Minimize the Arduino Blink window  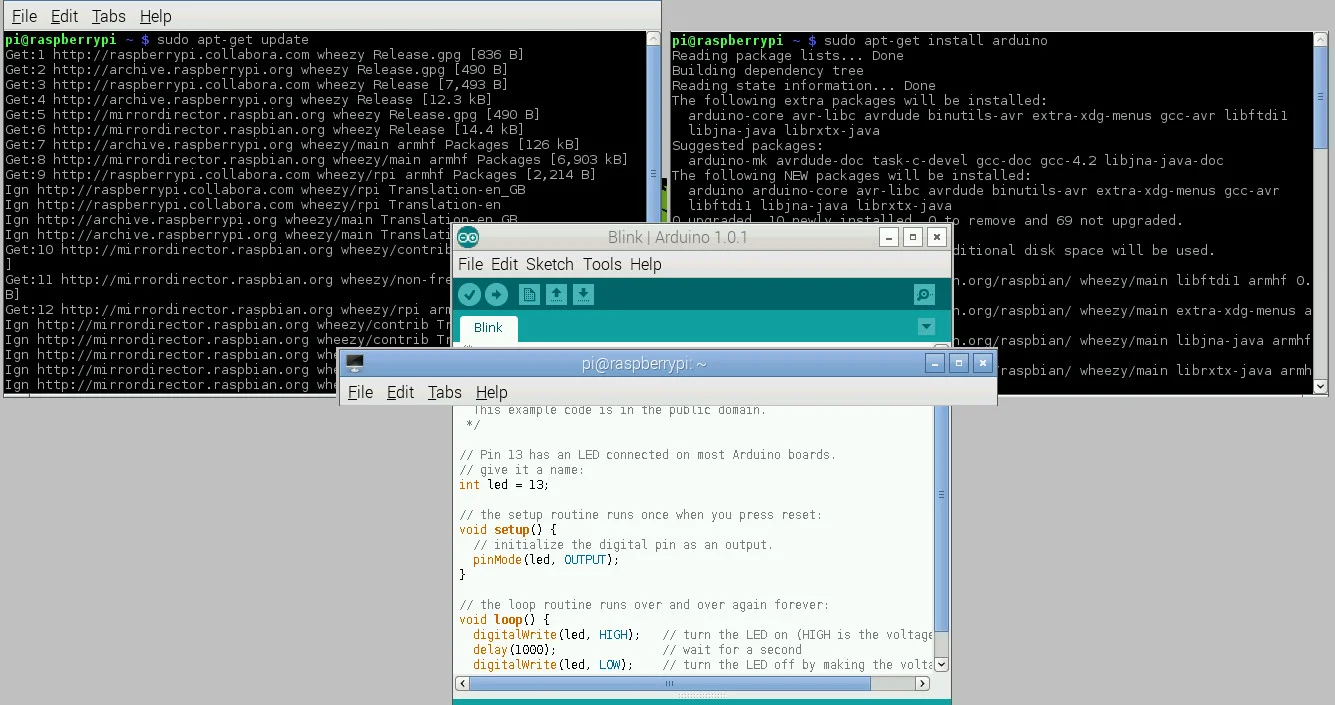(888, 237)
